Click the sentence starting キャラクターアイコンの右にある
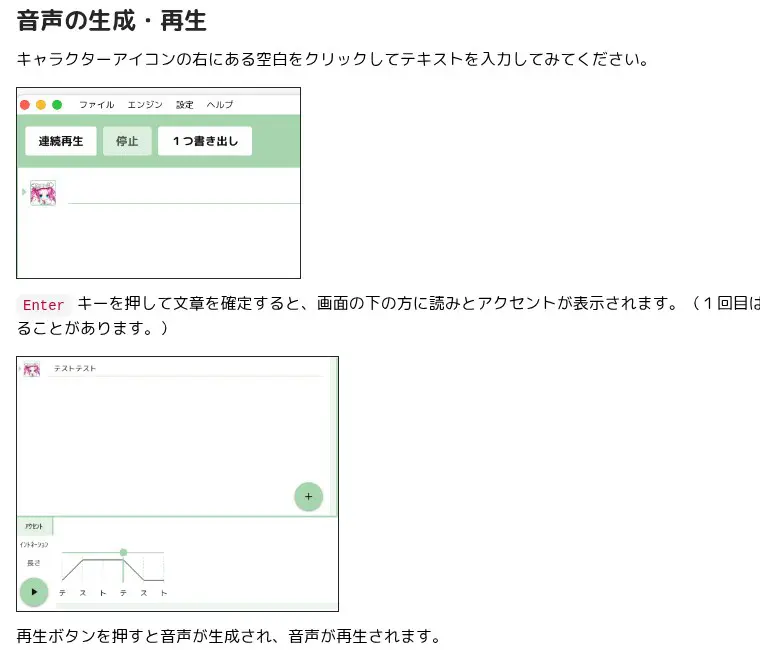 click(x=333, y=60)
